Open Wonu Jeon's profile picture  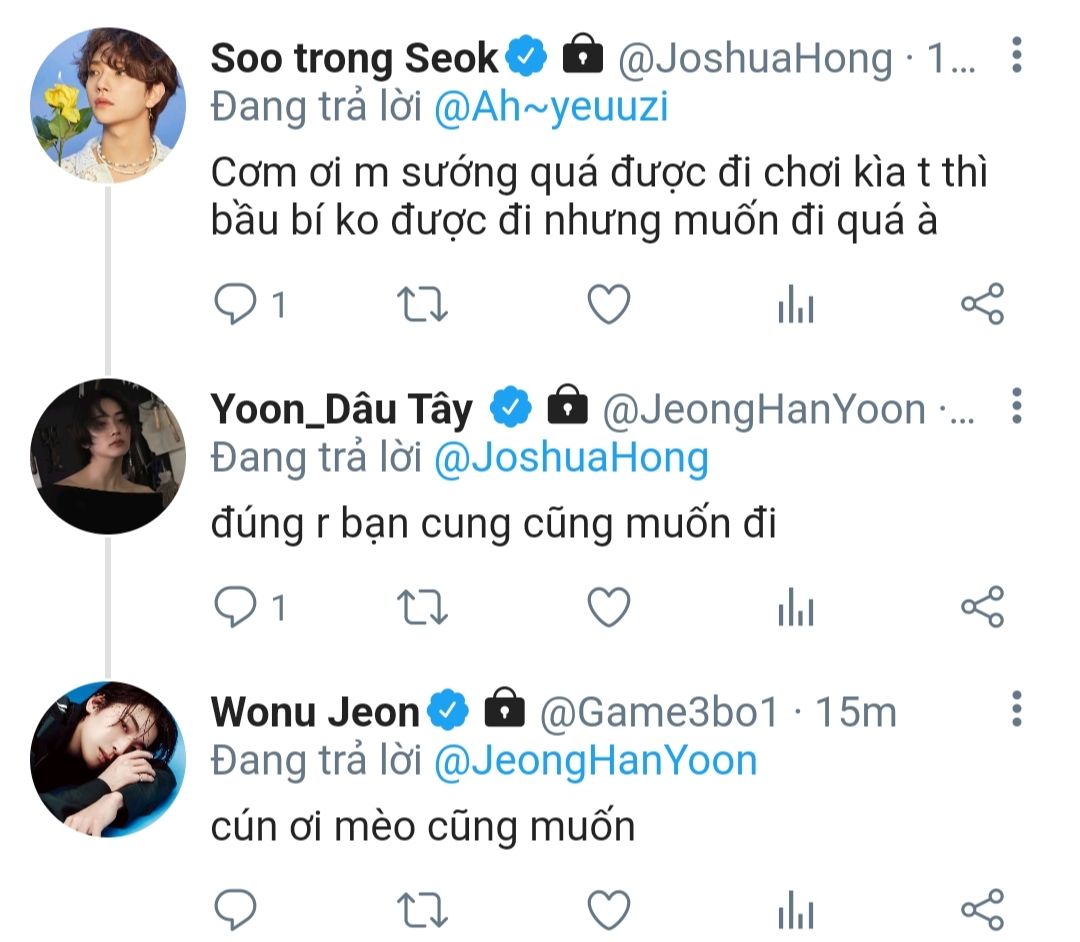108,759
